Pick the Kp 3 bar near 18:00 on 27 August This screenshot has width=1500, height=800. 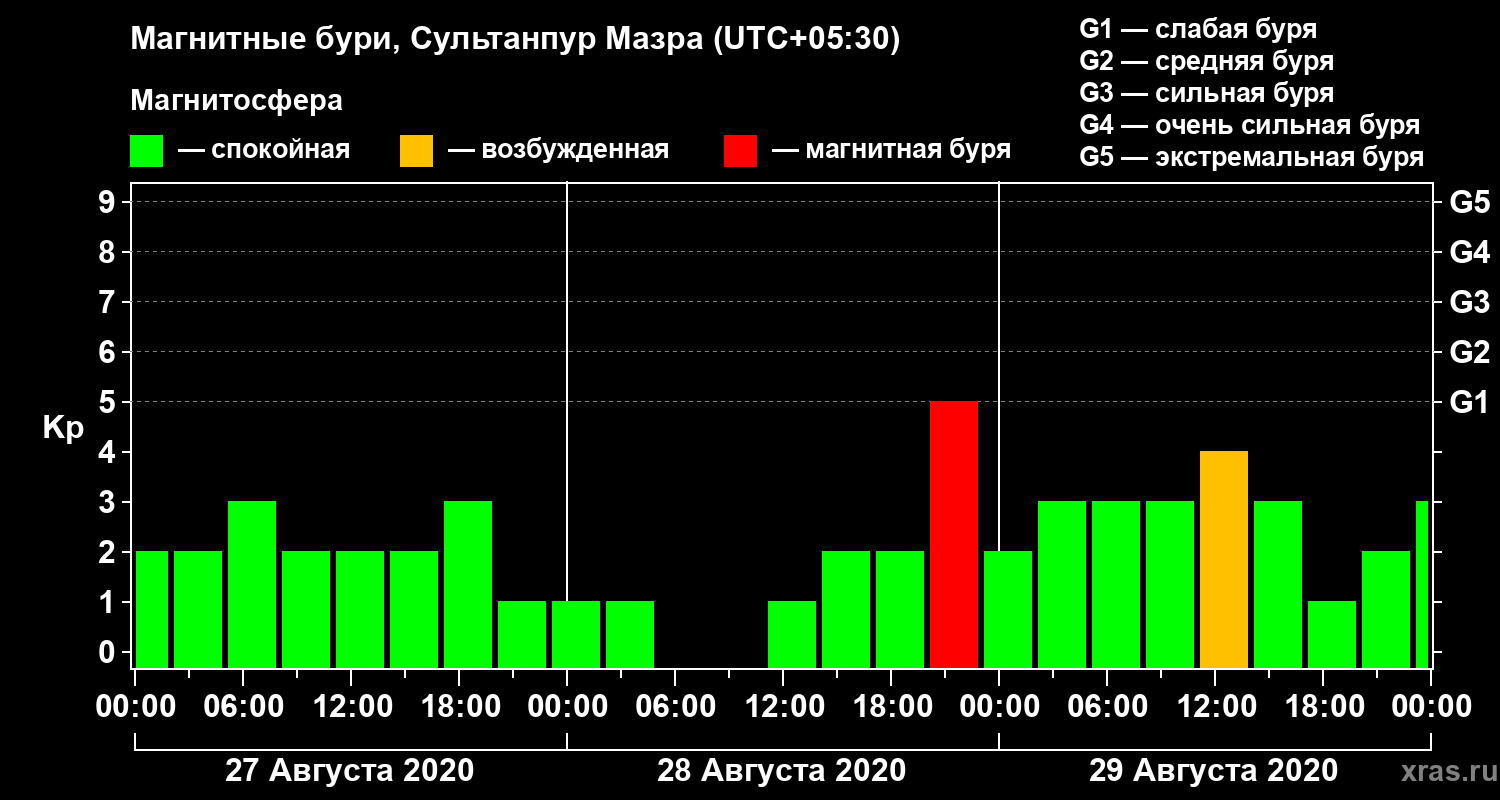coord(468,584)
